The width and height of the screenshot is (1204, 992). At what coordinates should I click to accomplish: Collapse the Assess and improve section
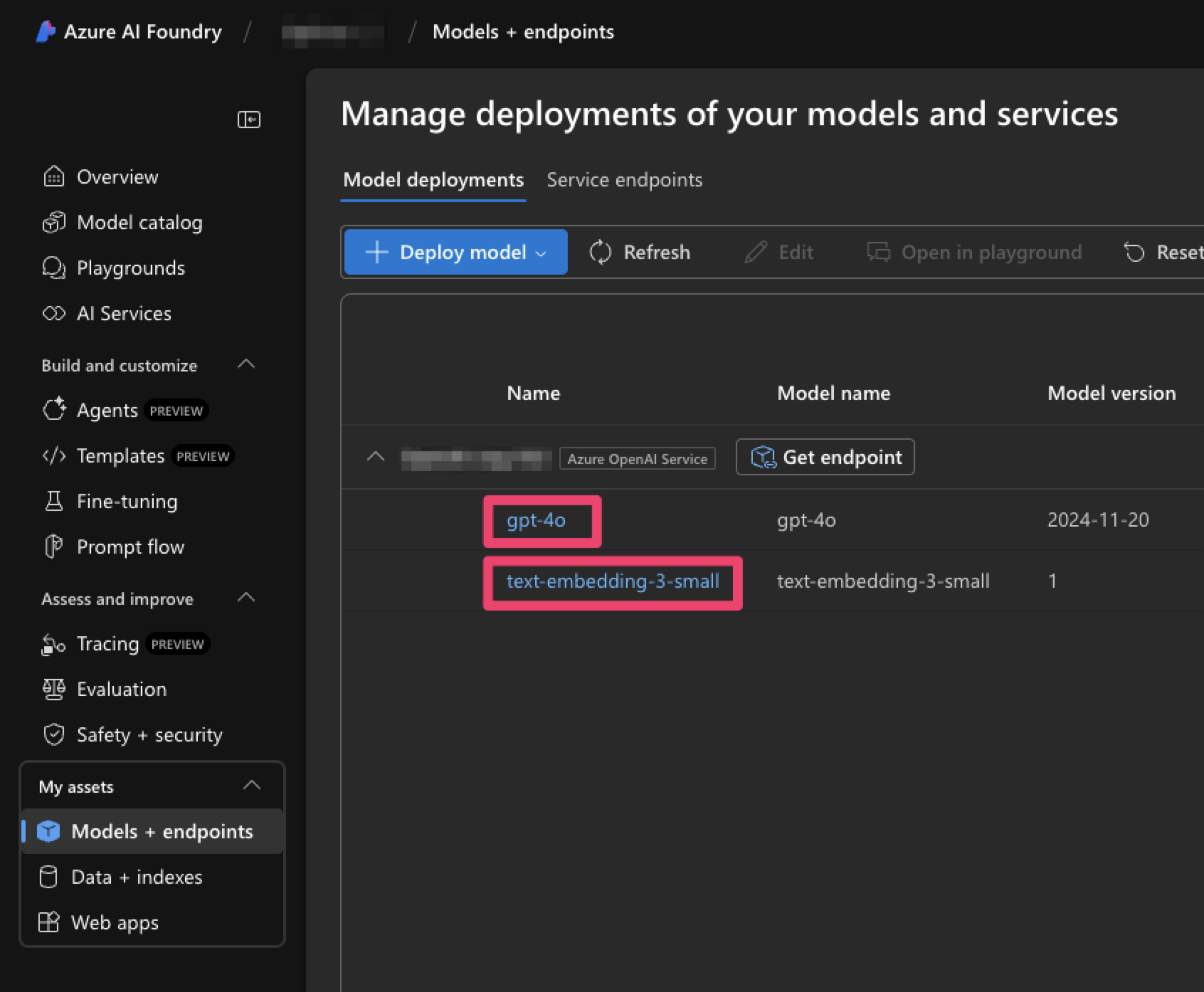pyautogui.click(x=246, y=598)
